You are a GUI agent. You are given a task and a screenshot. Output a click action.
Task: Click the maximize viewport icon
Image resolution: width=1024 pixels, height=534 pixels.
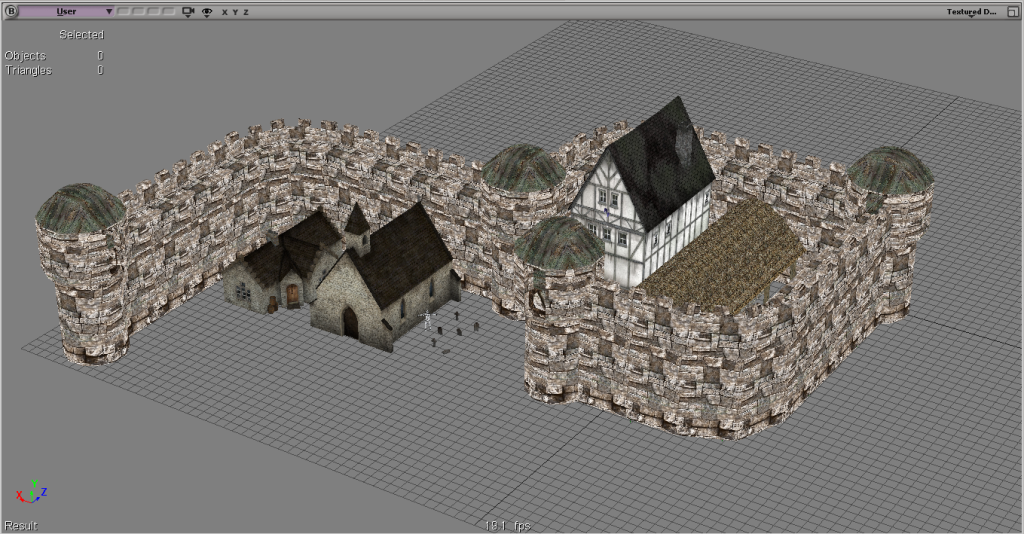point(1012,12)
